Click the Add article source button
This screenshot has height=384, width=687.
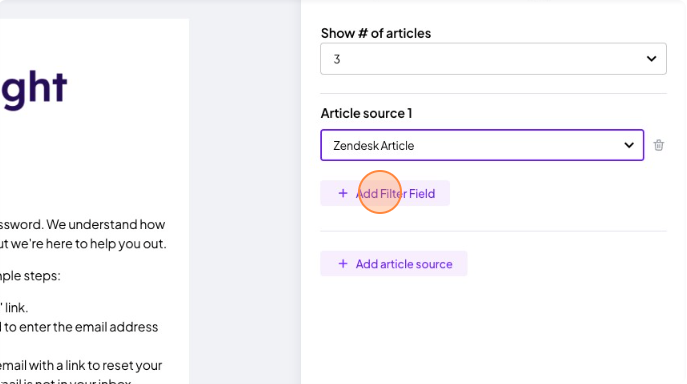click(394, 264)
